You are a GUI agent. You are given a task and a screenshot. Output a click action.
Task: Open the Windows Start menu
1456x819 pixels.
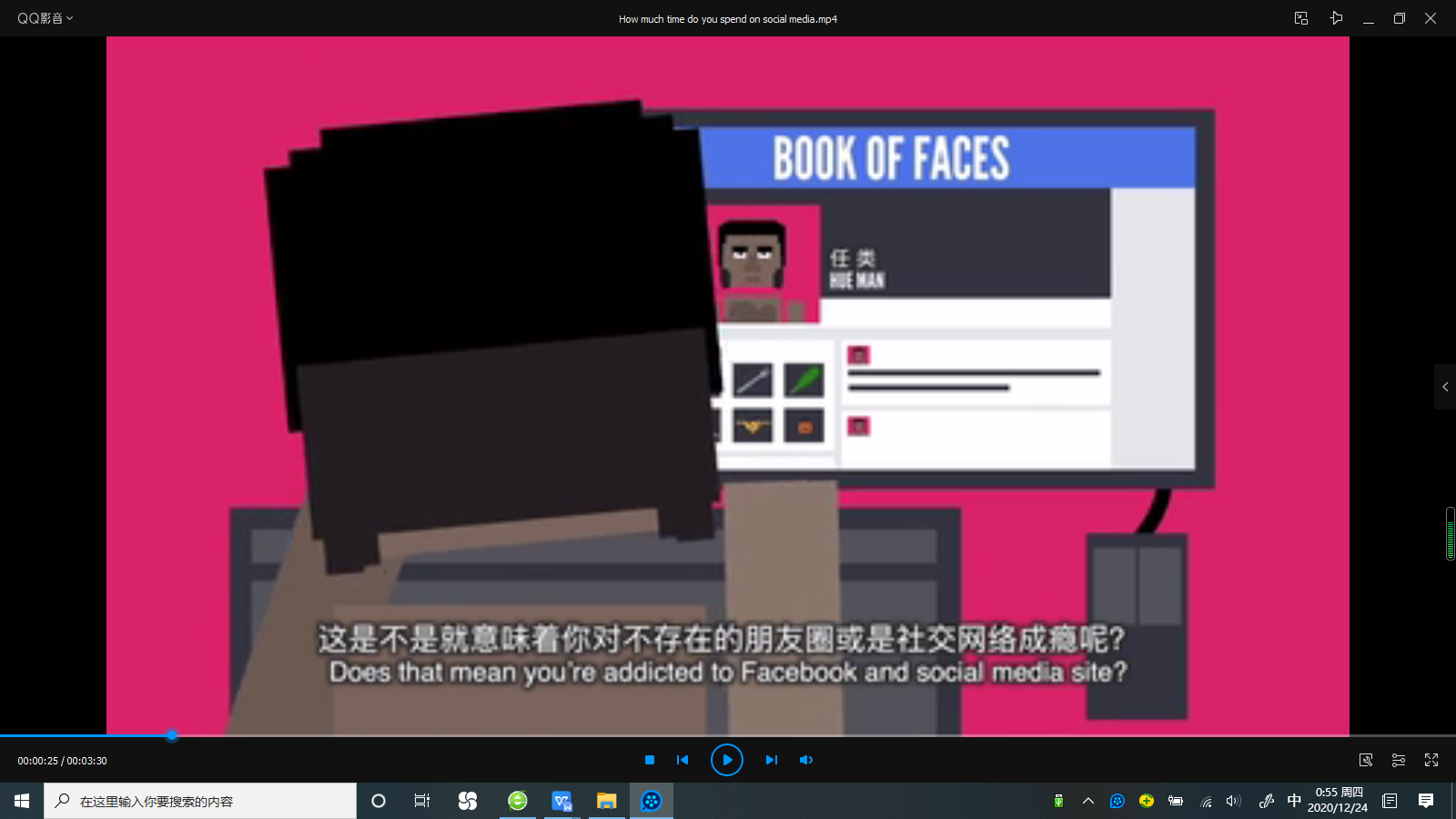tap(22, 801)
